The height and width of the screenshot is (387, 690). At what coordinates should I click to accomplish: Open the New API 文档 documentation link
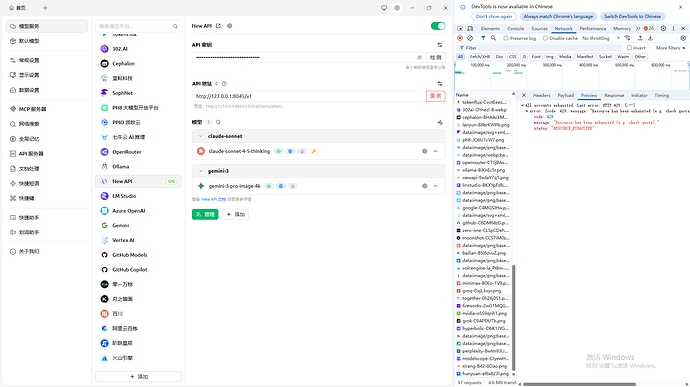(213, 199)
